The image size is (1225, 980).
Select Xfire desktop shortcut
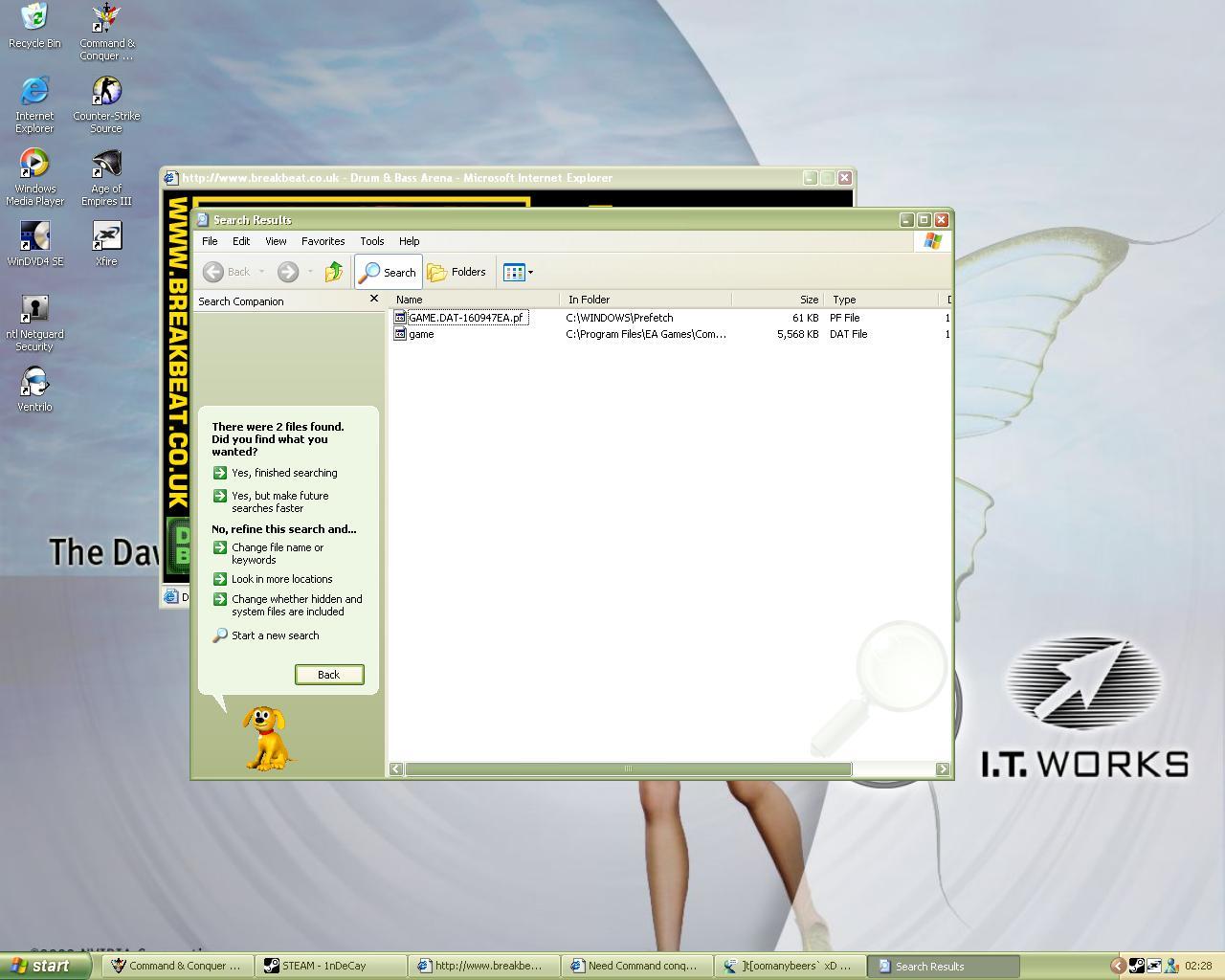tap(106, 244)
